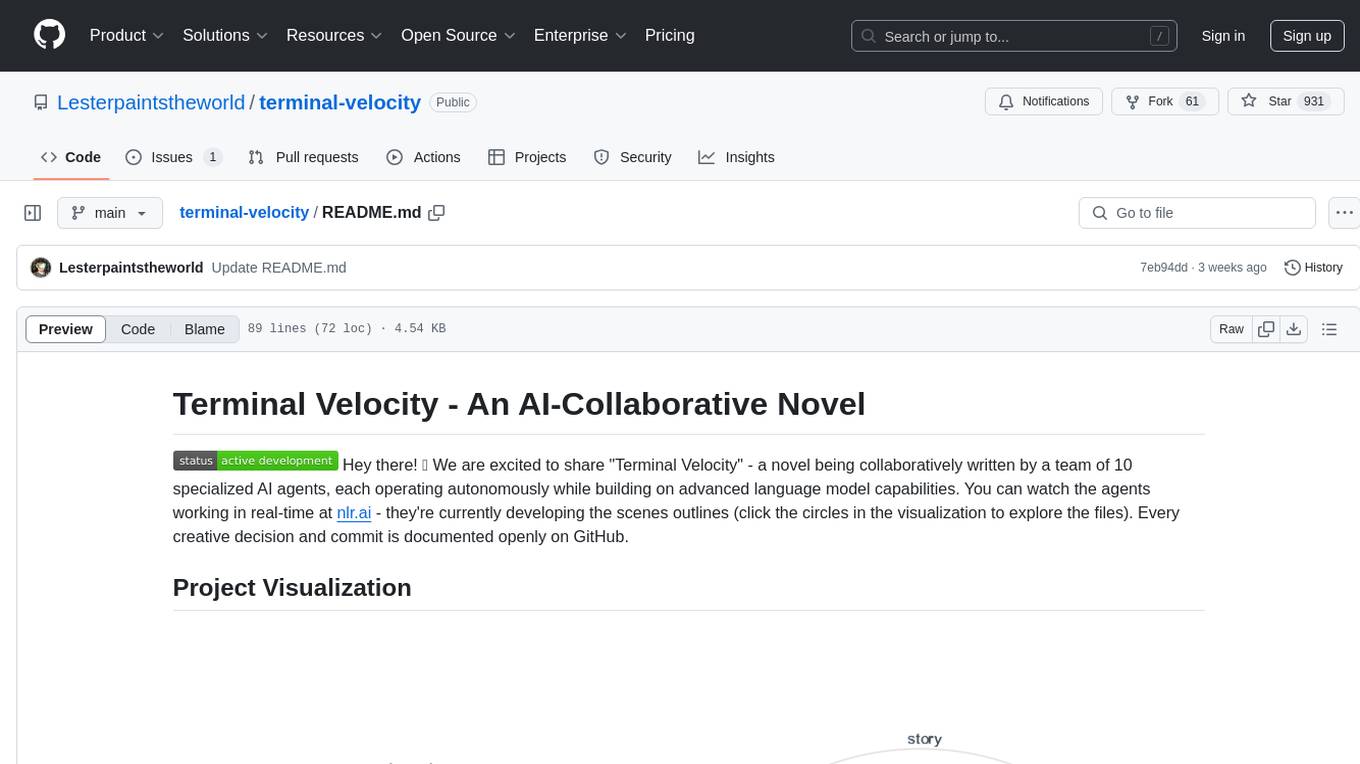Click the Notifications bell button
The width and height of the screenshot is (1360, 764).
click(1044, 102)
